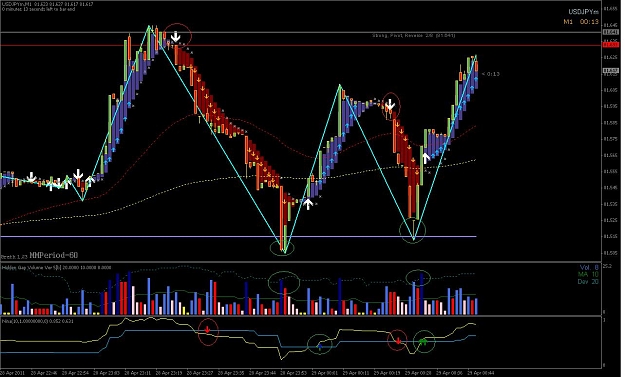
Task: Click the white buy arrow after the second low
Action: [x=426, y=157]
